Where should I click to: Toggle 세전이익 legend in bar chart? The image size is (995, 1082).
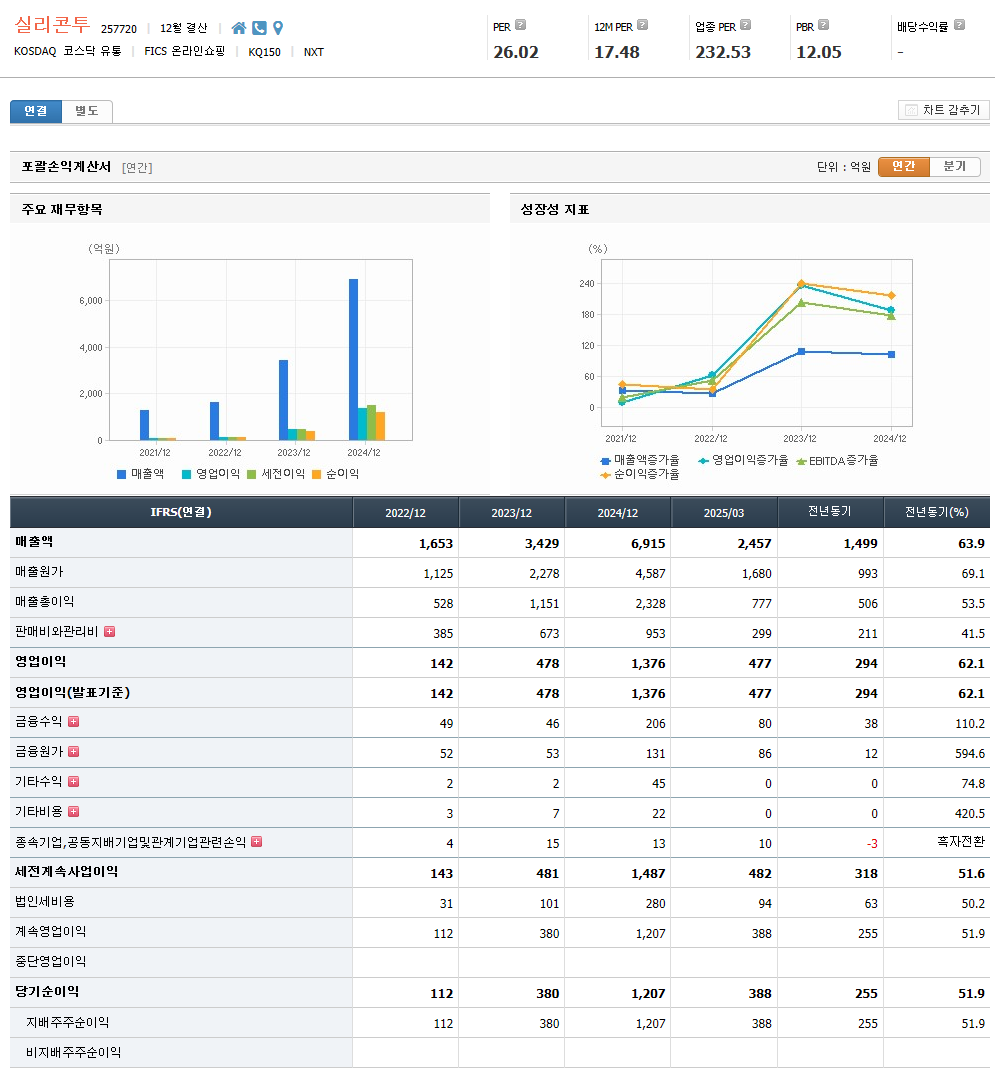pyautogui.click(x=276, y=474)
